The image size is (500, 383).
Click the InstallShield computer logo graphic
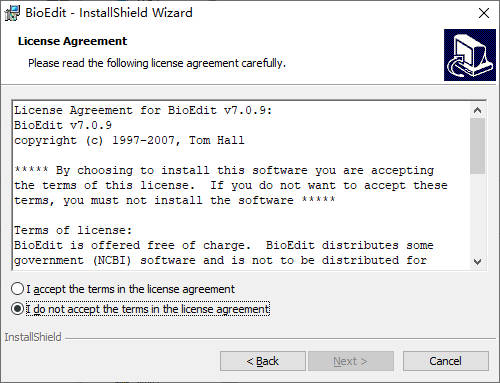tap(470, 55)
